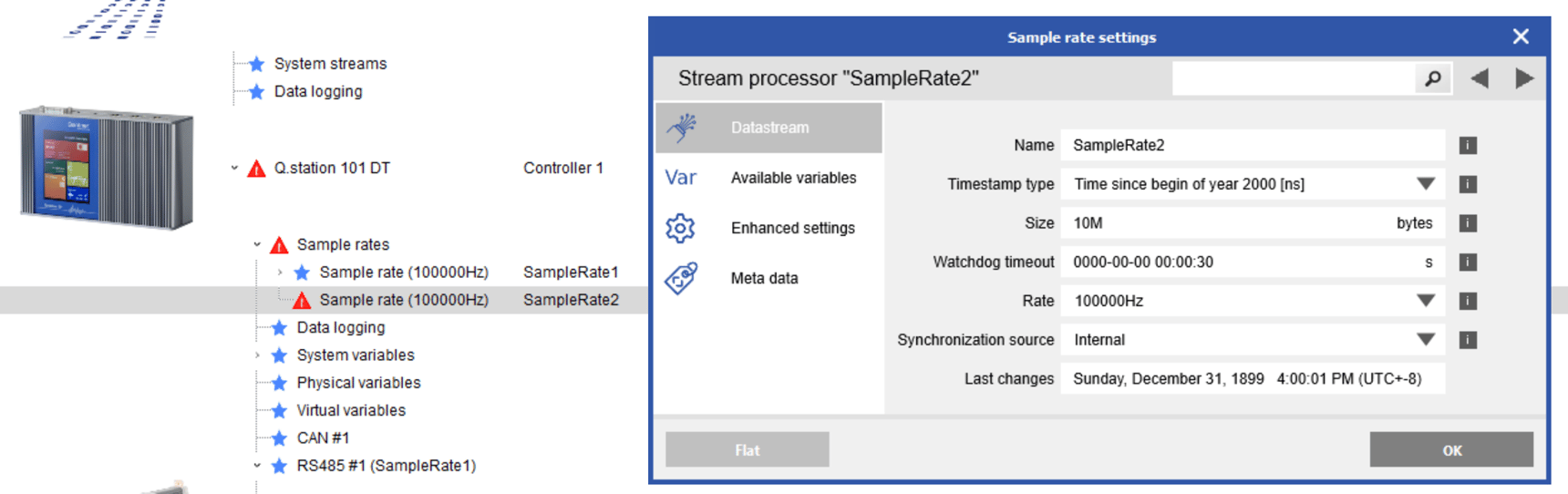The width and height of the screenshot is (1568, 494).
Task: Expand the SampleRate1 tree node
Action: [x=280, y=273]
